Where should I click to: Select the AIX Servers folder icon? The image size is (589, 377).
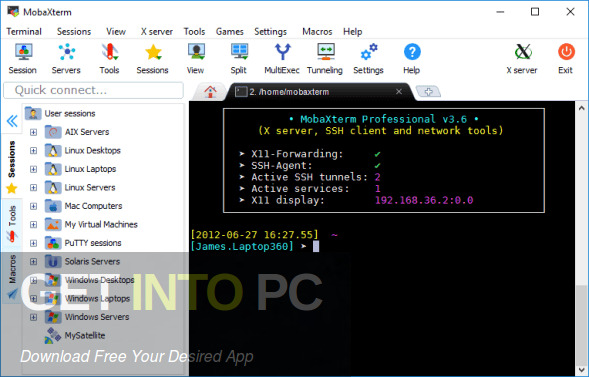53,132
